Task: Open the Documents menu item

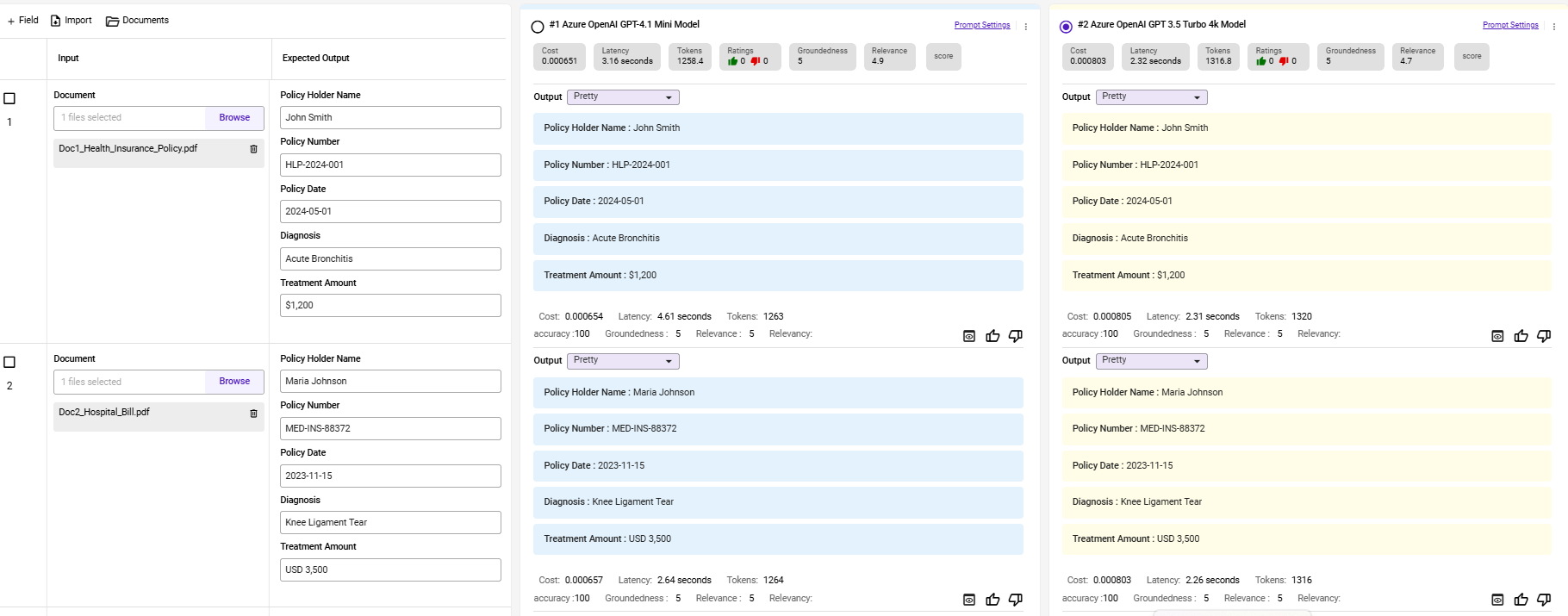Action: pos(137,21)
